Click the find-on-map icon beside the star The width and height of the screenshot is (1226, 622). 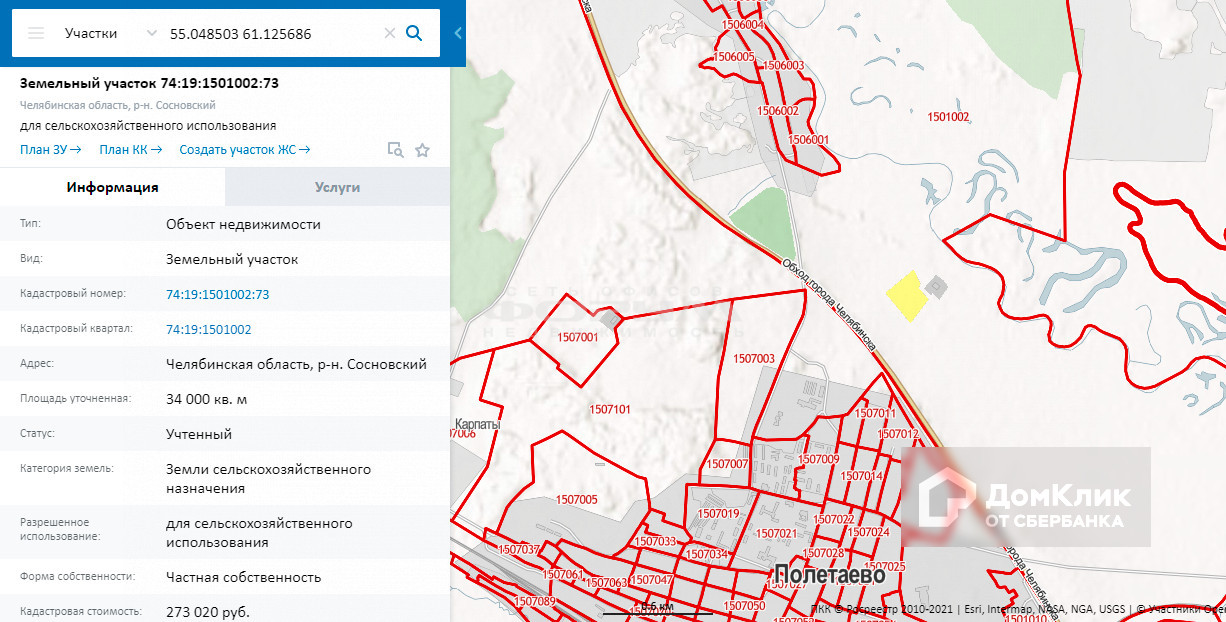pyautogui.click(x=396, y=150)
